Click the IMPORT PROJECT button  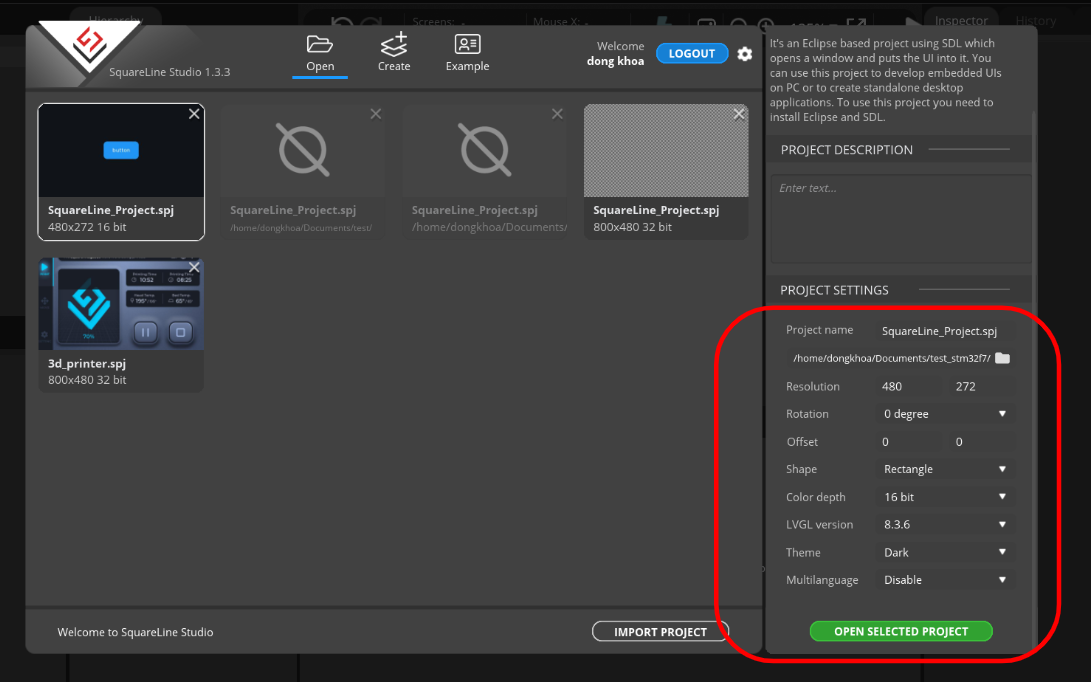pos(660,632)
